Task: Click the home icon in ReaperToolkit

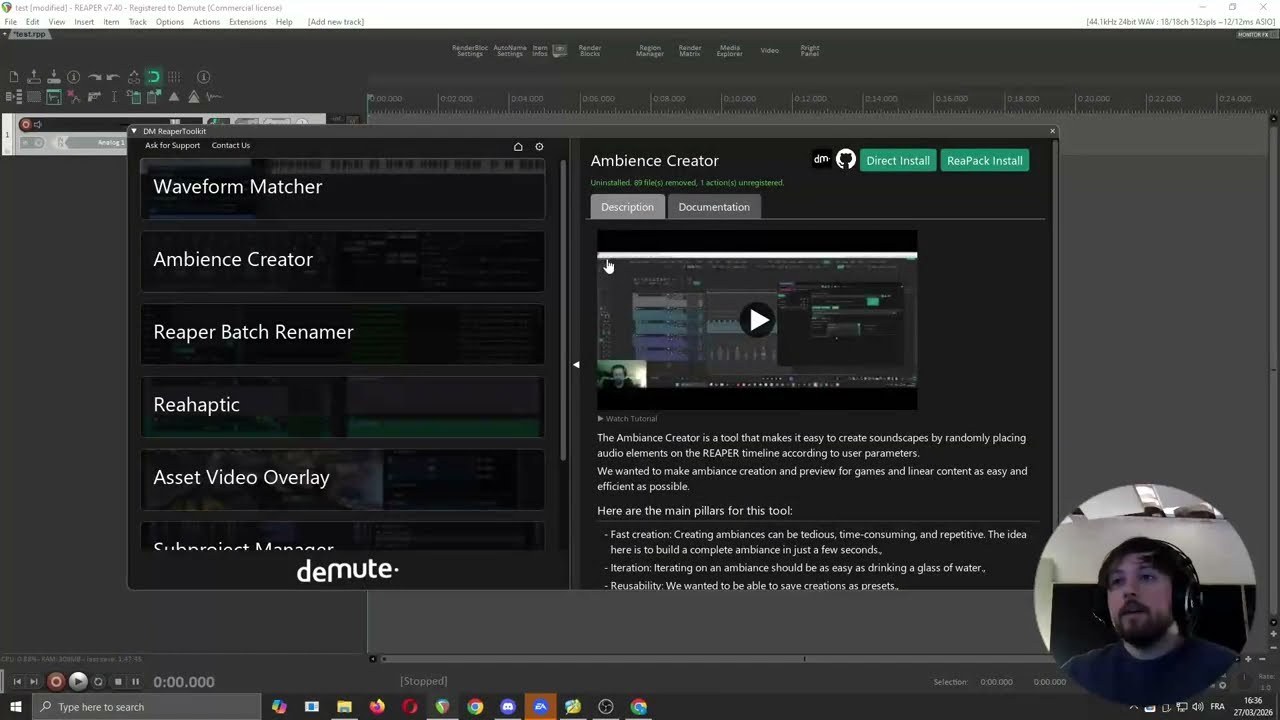Action: (x=518, y=147)
